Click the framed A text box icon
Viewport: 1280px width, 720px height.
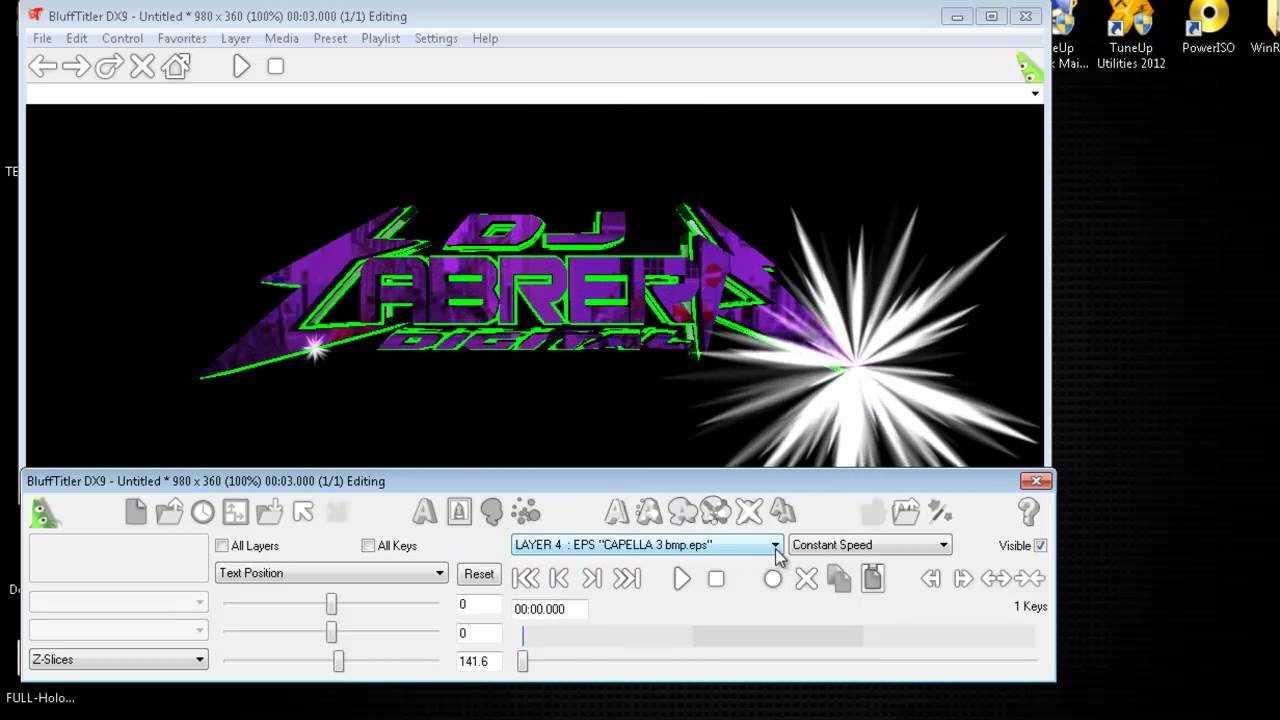pyautogui.click(x=459, y=512)
